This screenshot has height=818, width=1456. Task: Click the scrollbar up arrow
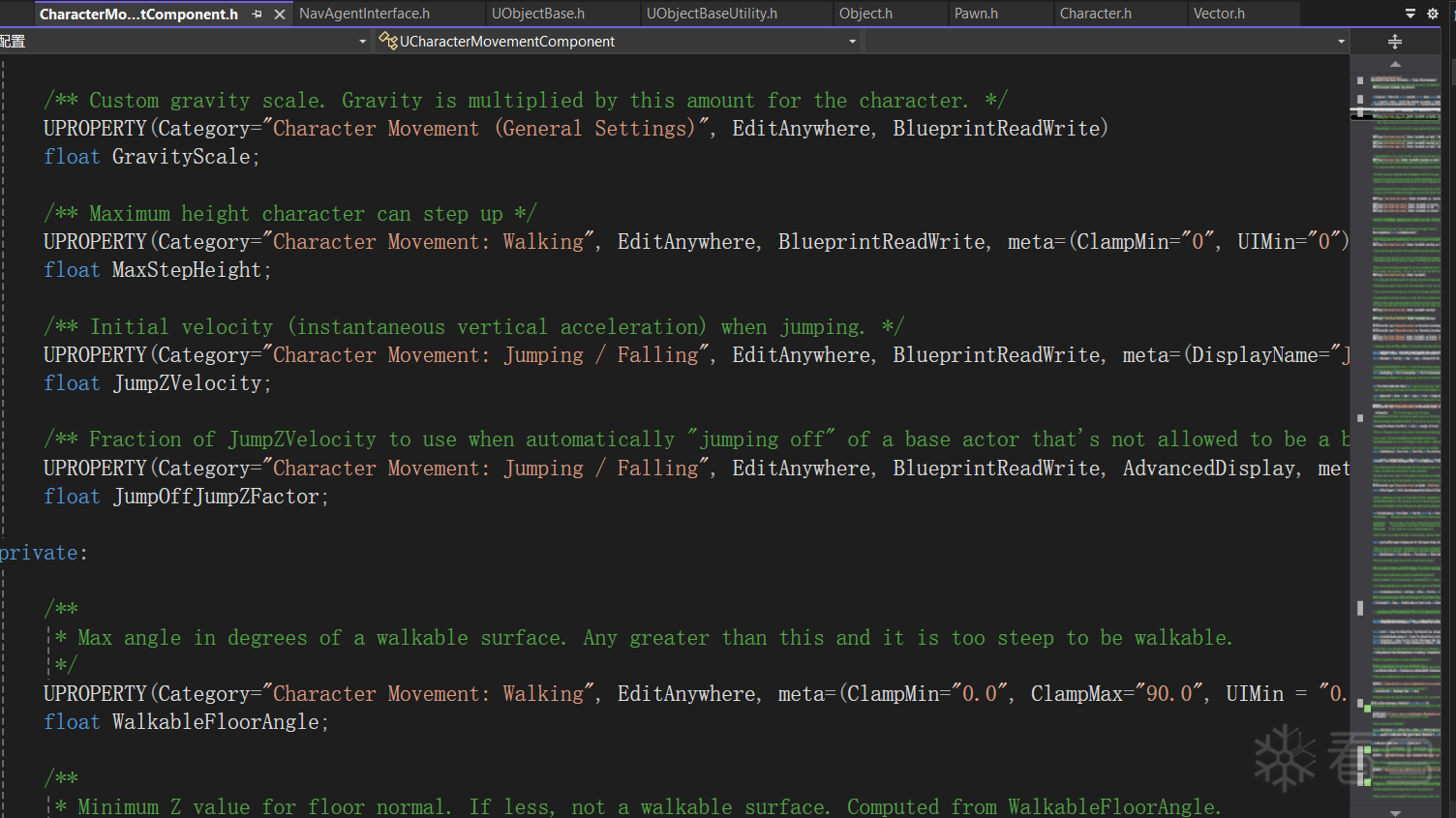point(1395,64)
